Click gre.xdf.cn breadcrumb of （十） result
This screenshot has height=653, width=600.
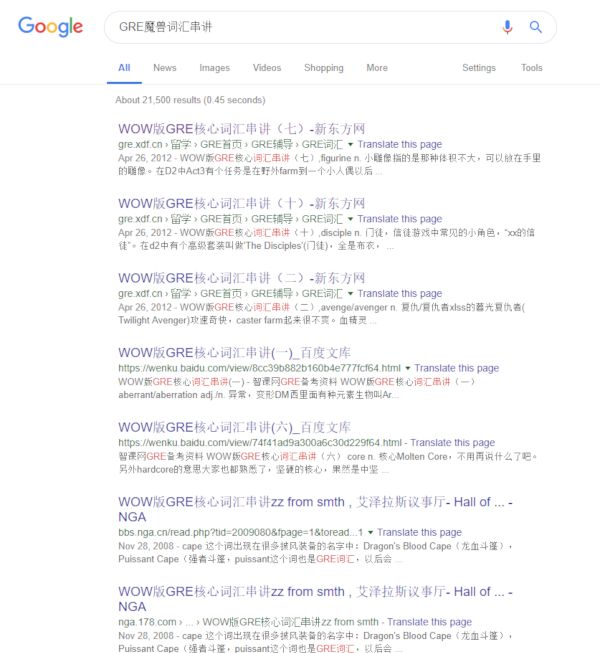coord(231,219)
